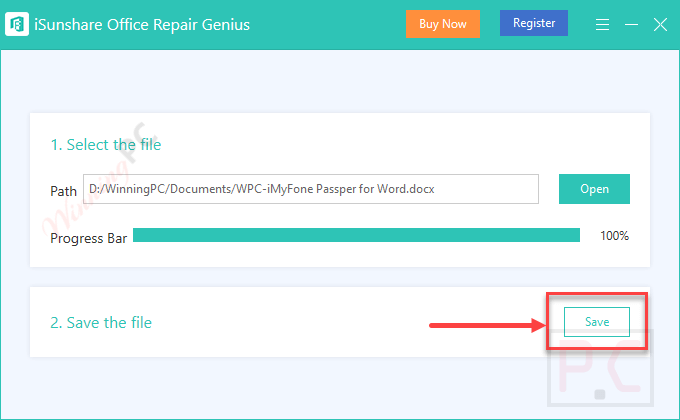The image size is (680, 420).
Task: Close the Office Repair Genius window
Action: pyautogui.click(x=660, y=24)
